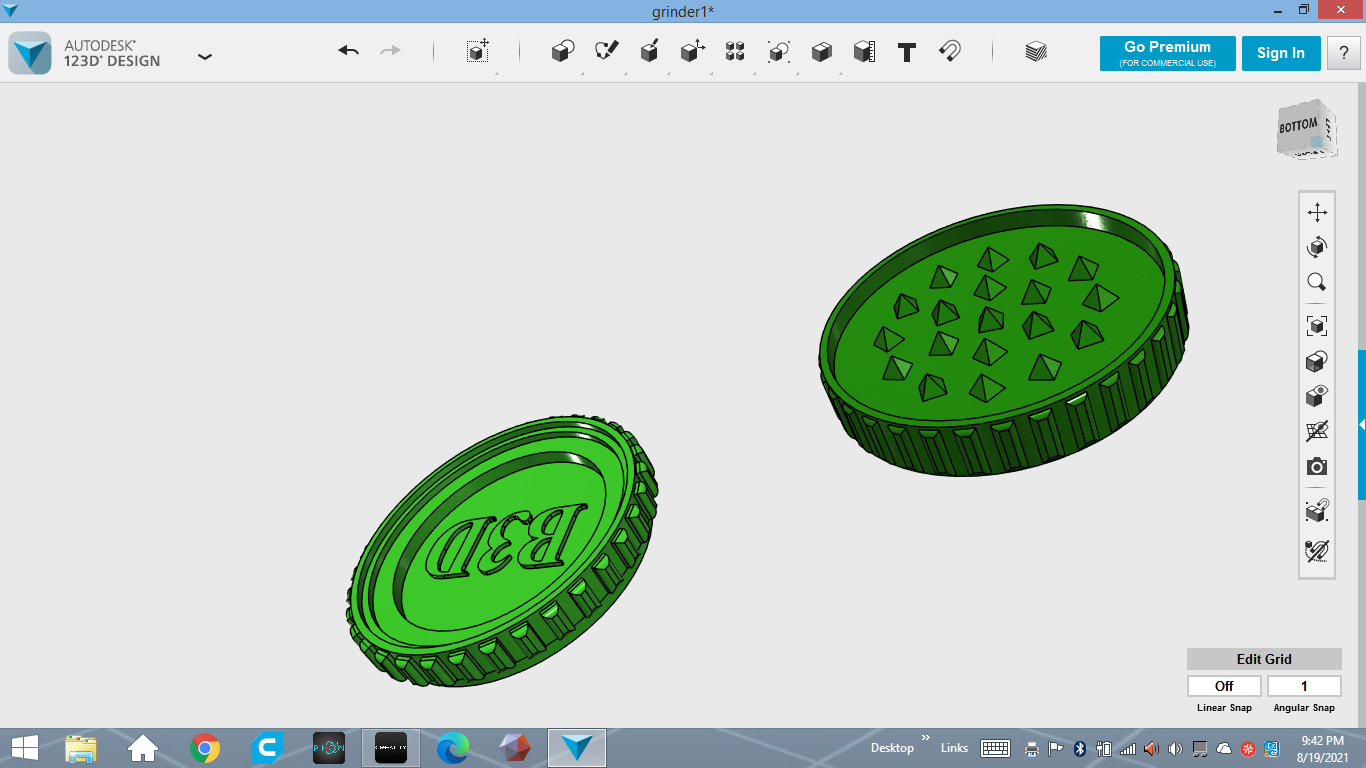Open the cloud sync tray icon
Screen dimensions: 1366x768
pyautogui.click(x=1224, y=748)
